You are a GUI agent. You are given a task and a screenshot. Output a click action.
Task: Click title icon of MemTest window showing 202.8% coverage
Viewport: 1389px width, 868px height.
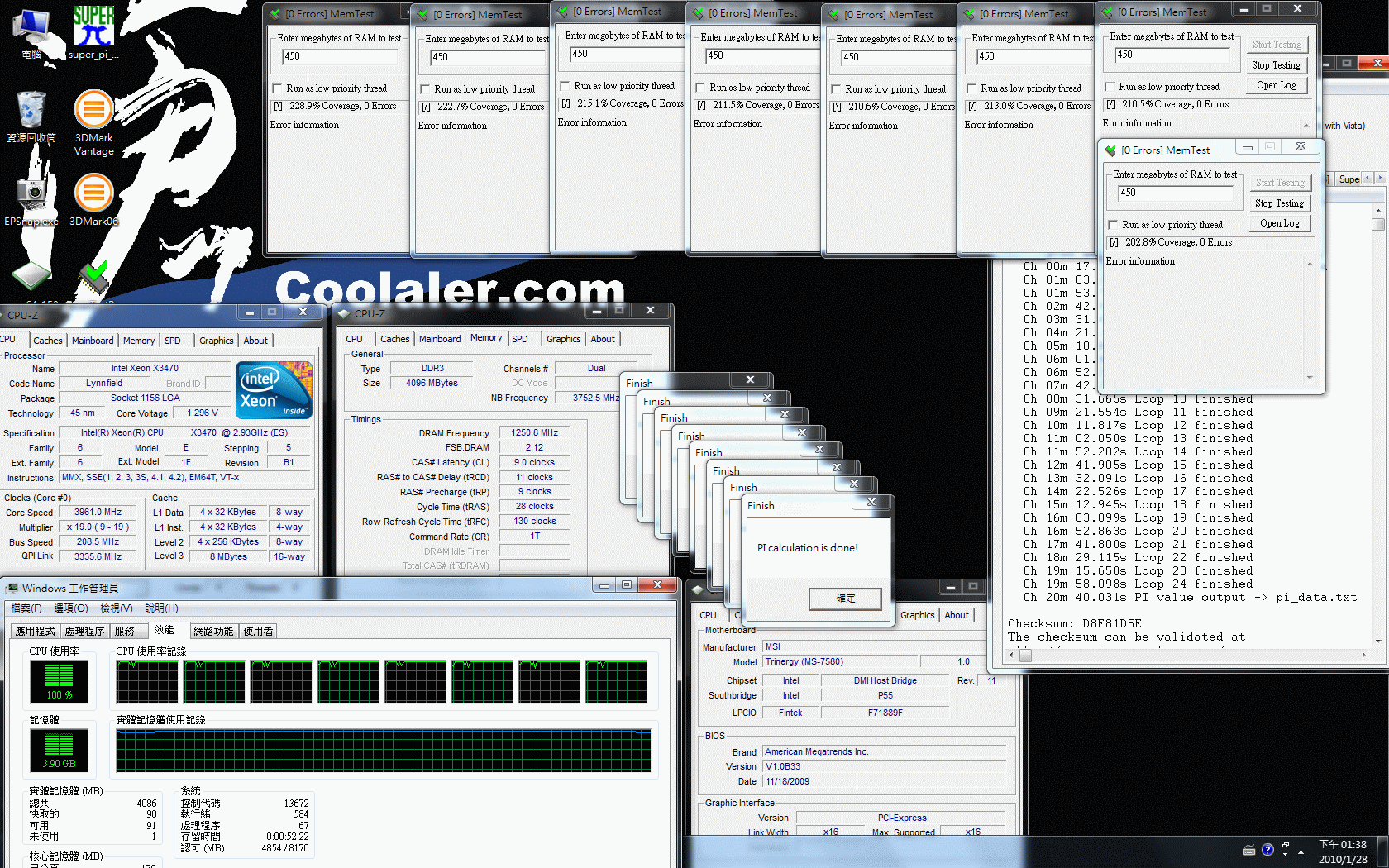pyautogui.click(x=1110, y=150)
